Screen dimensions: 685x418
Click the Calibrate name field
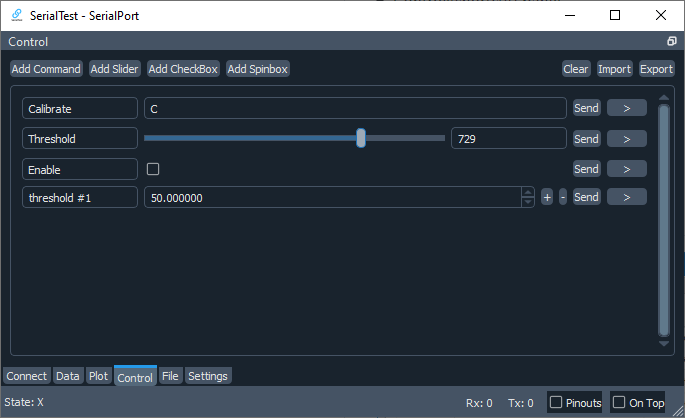[80, 108]
